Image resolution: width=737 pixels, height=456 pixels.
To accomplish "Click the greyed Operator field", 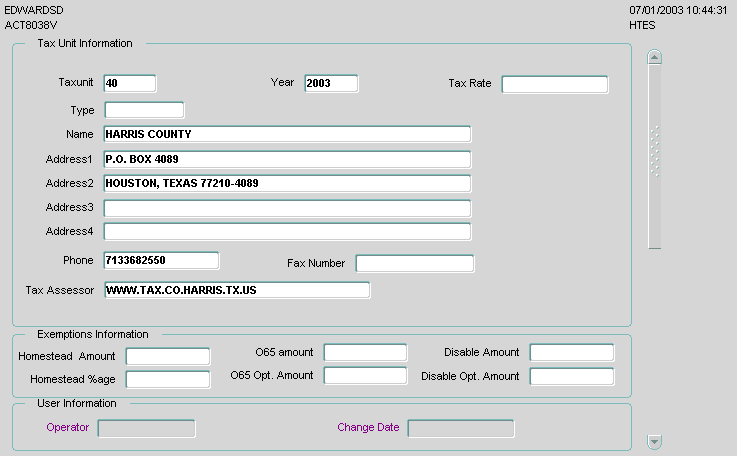I will (x=146, y=428).
